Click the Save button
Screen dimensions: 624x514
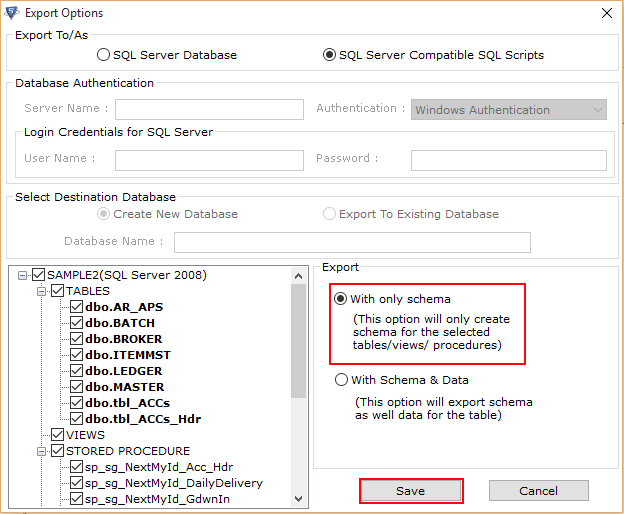click(411, 491)
